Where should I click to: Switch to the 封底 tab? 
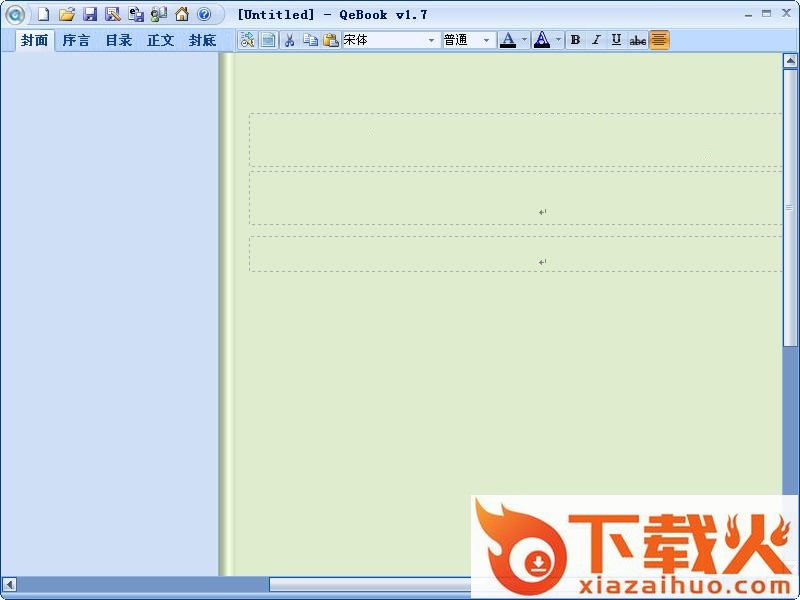coord(203,40)
